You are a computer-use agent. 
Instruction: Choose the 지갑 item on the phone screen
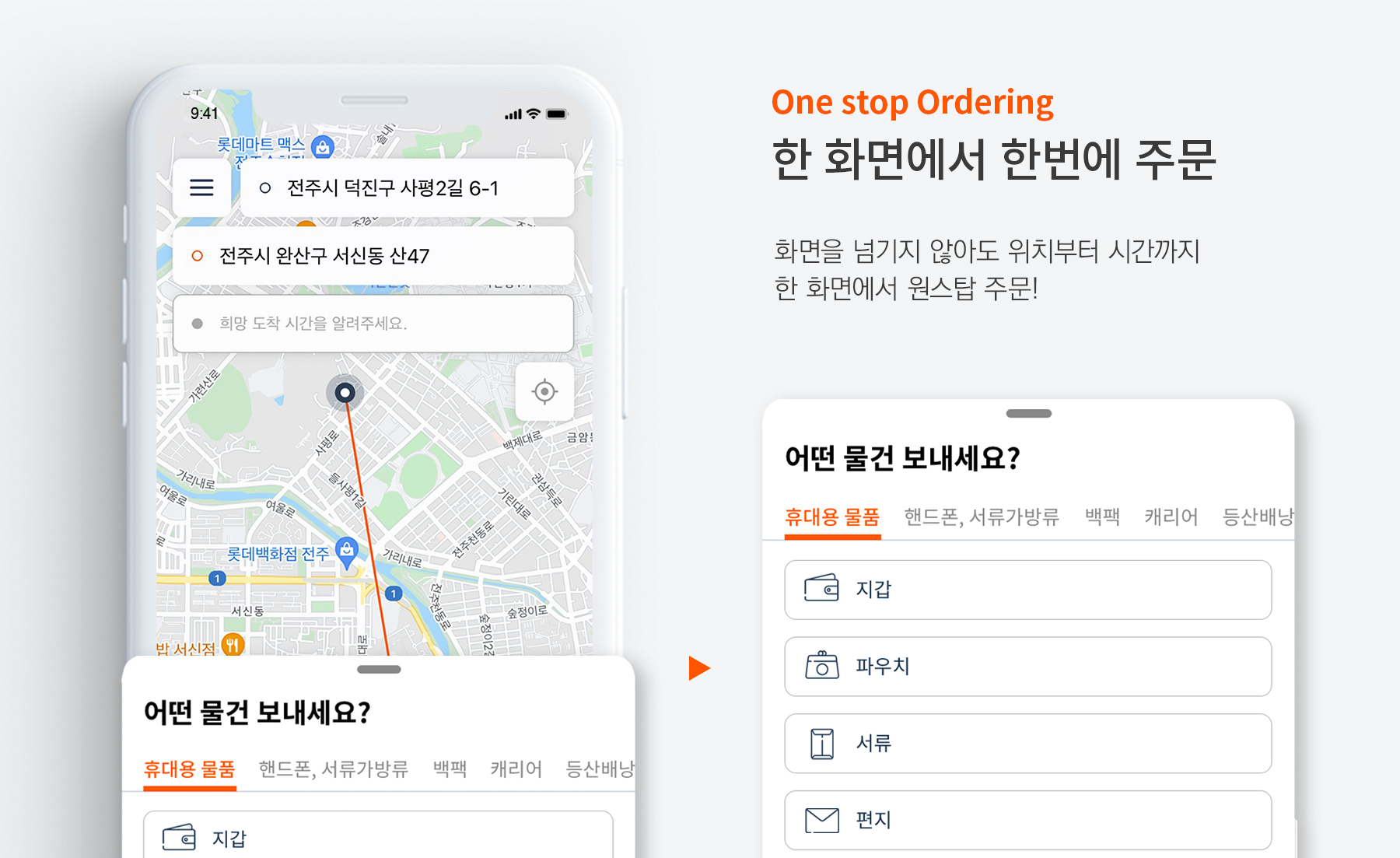(379, 835)
